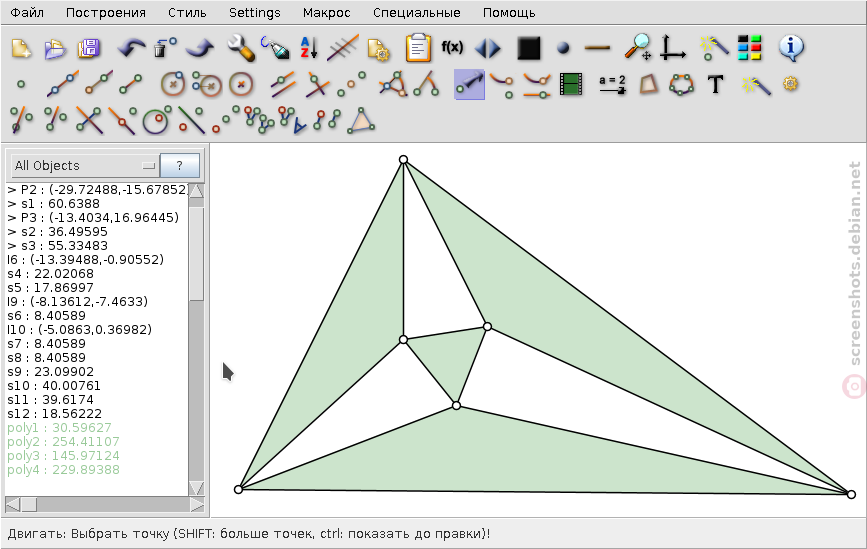Select the fixed radius circle tool
This screenshot has width=867, height=549.
(241, 85)
